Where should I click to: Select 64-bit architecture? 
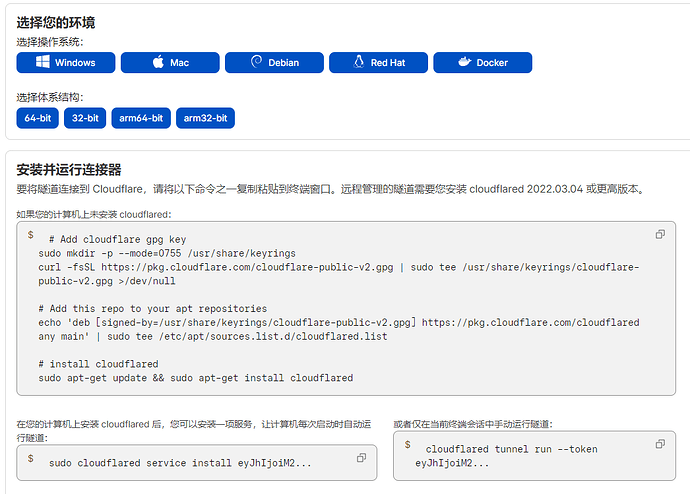click(37, 118)
